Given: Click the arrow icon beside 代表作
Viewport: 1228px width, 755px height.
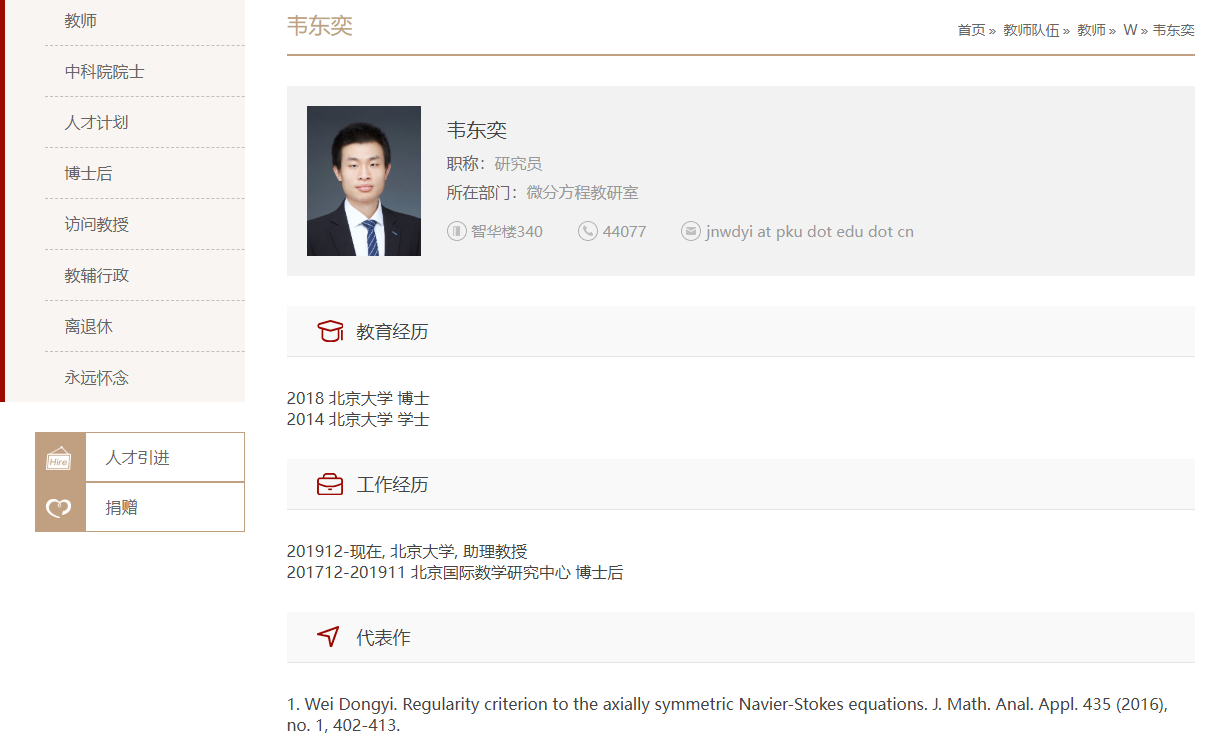Looking at the screenshot, I should [x=328, y=637].
